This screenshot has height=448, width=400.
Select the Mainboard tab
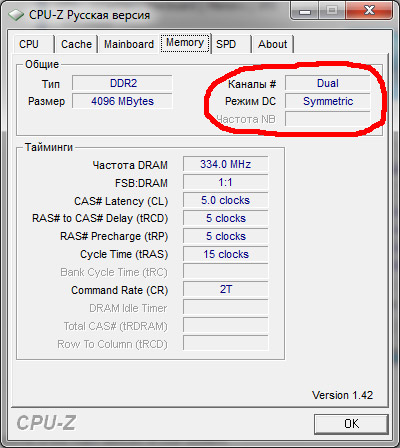pos(129,44)
